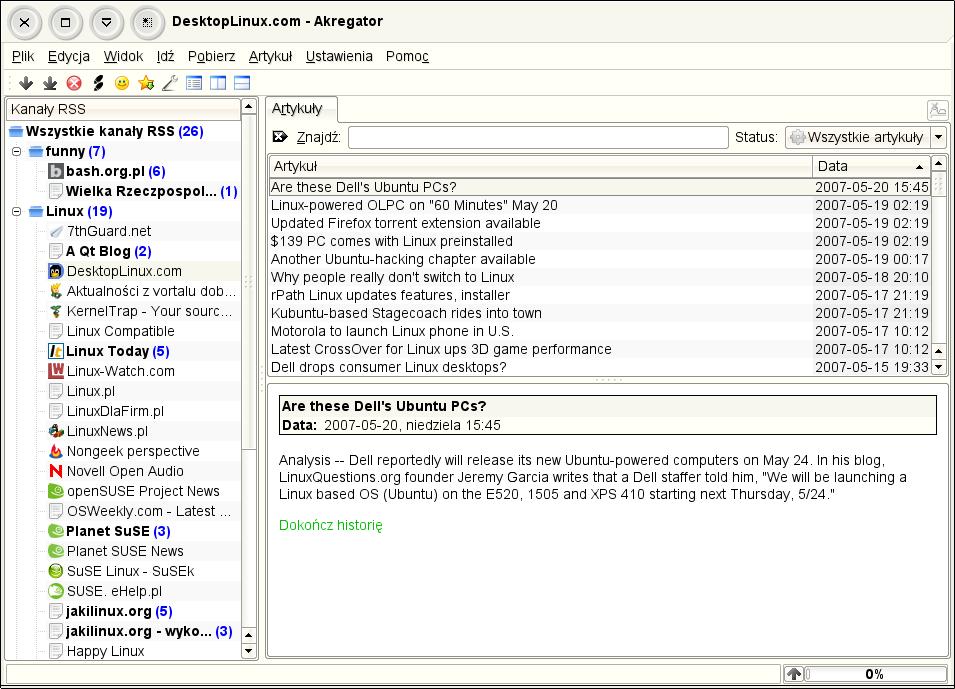The image size is (955, 689).
Task: Sort by Artykuł column header
Action: pos(541,166)
